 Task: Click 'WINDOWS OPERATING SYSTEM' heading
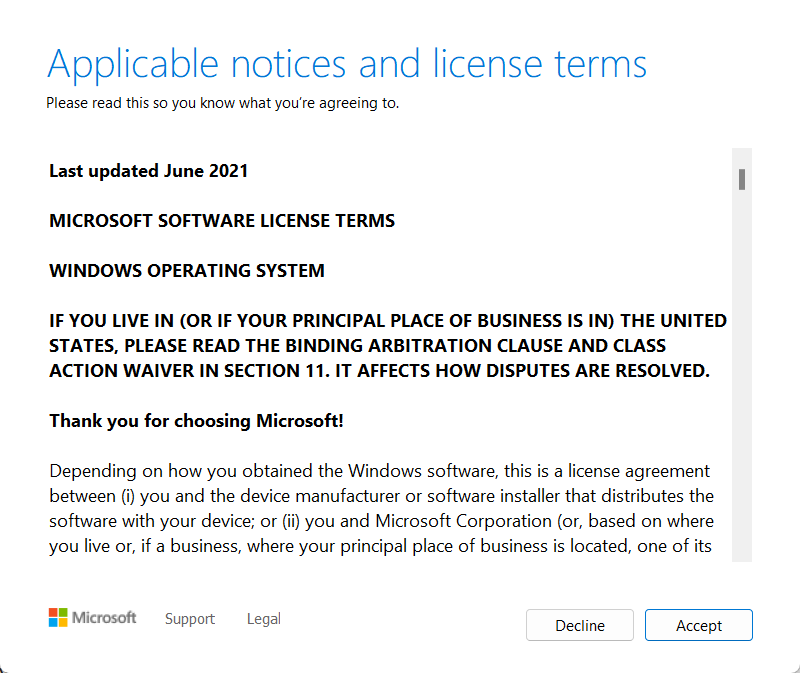pos(187,270)
